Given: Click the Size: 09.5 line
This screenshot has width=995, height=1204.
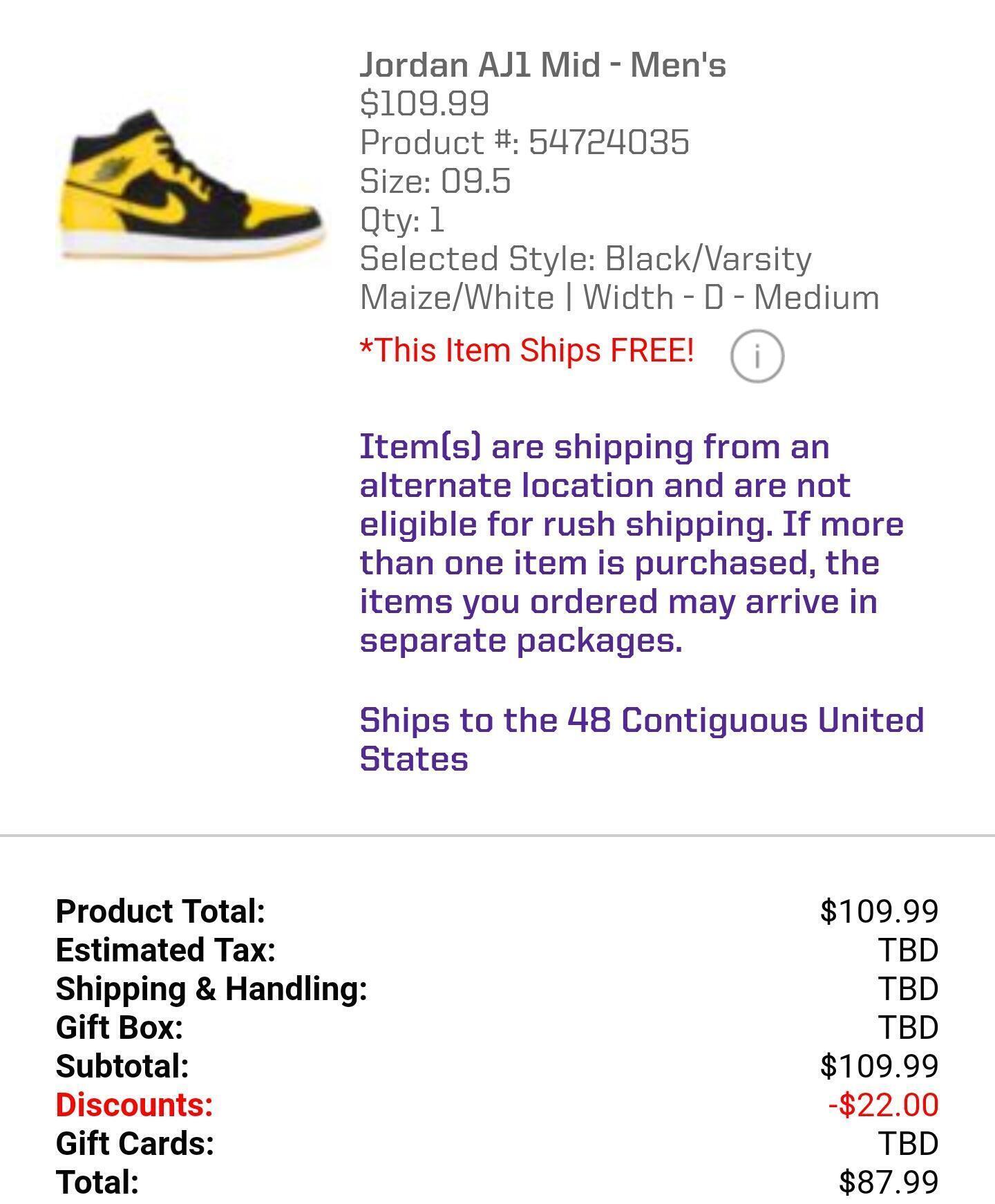Looking at the screenshot, I should click(x=435, y=181).
